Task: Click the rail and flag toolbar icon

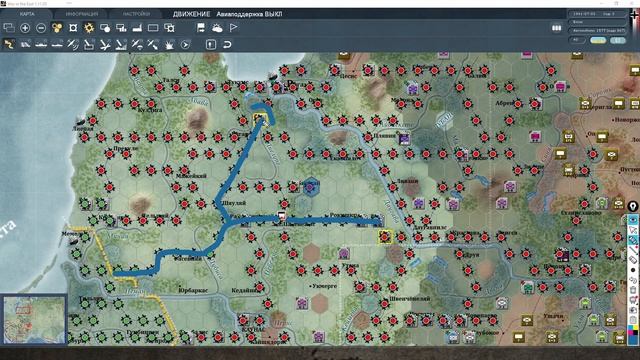Action: [x=201, y=28]
